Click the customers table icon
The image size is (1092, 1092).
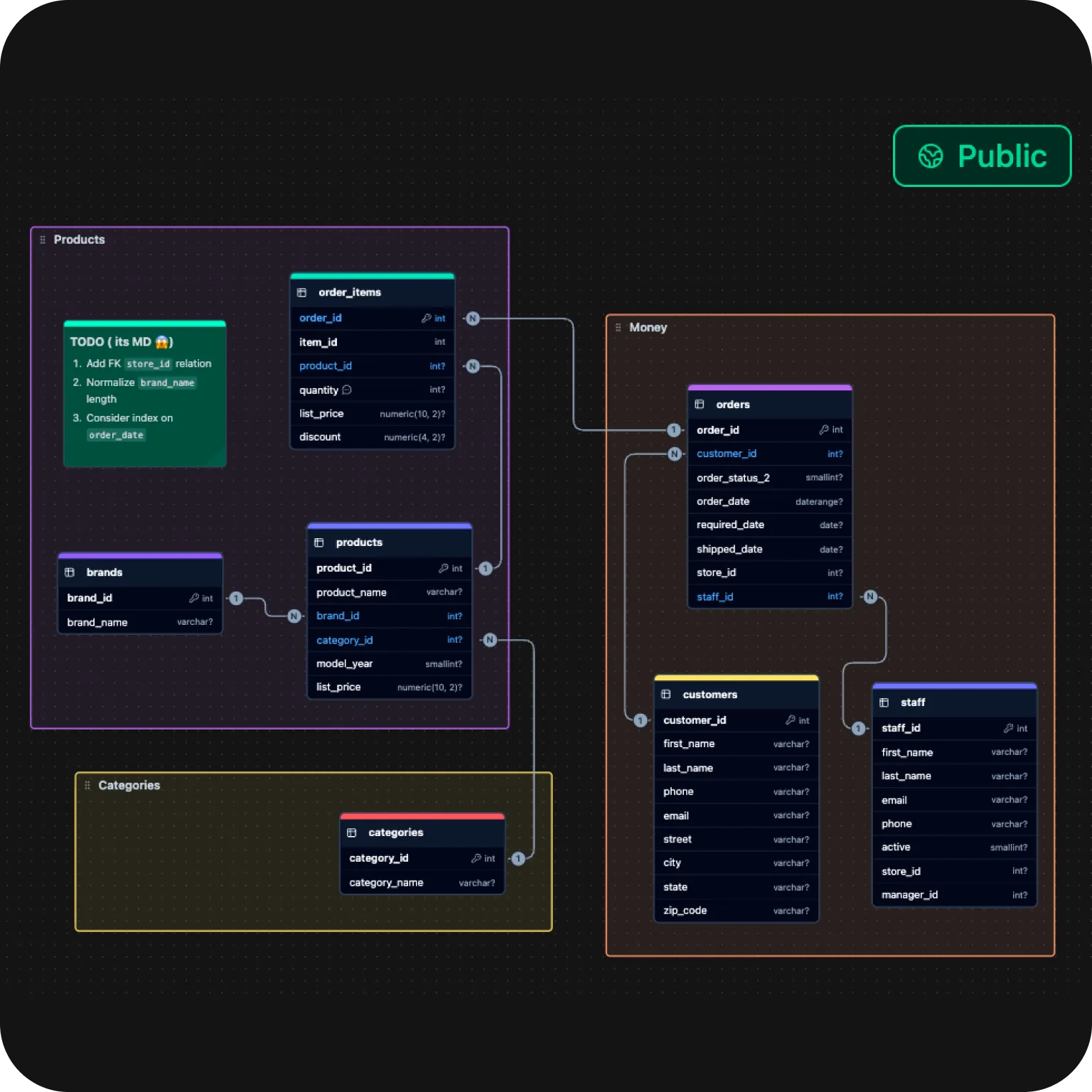coord(666,694)
